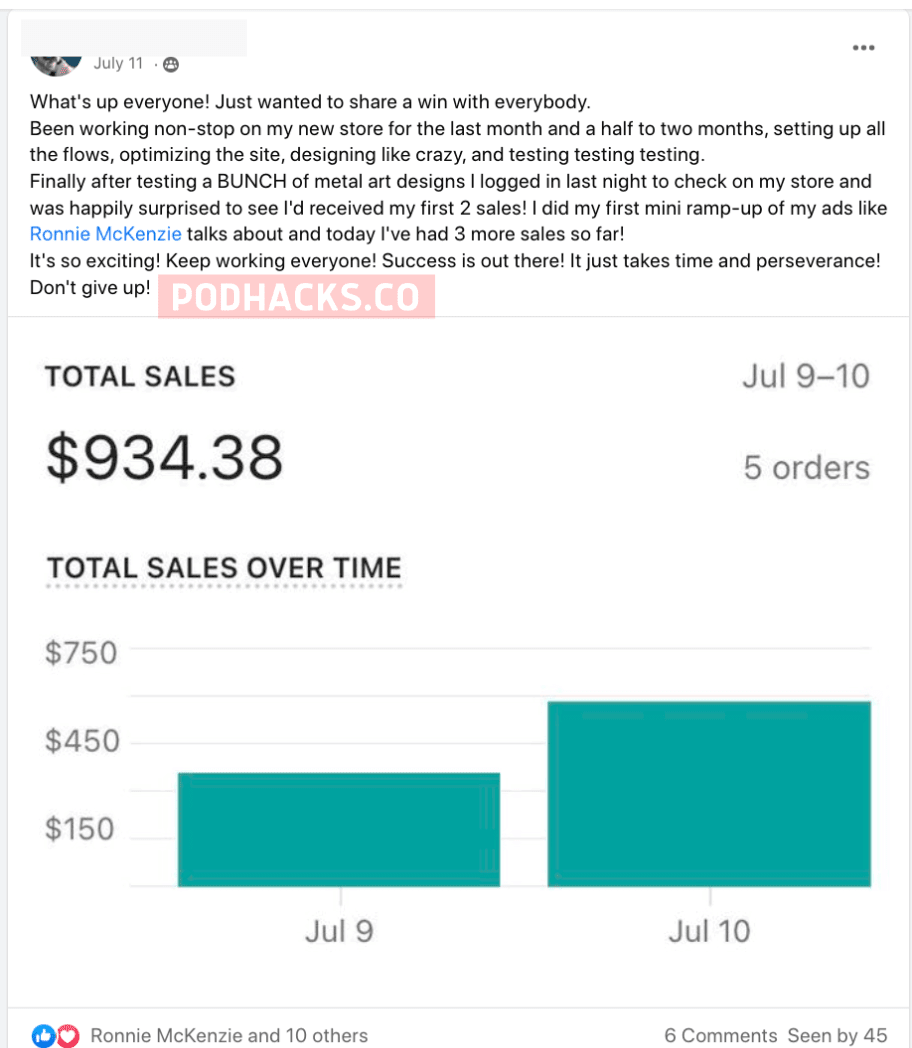Open the Ronnie McKenzie mention in the post text
Screen dimensions: 912x1048
click(105, 234)
